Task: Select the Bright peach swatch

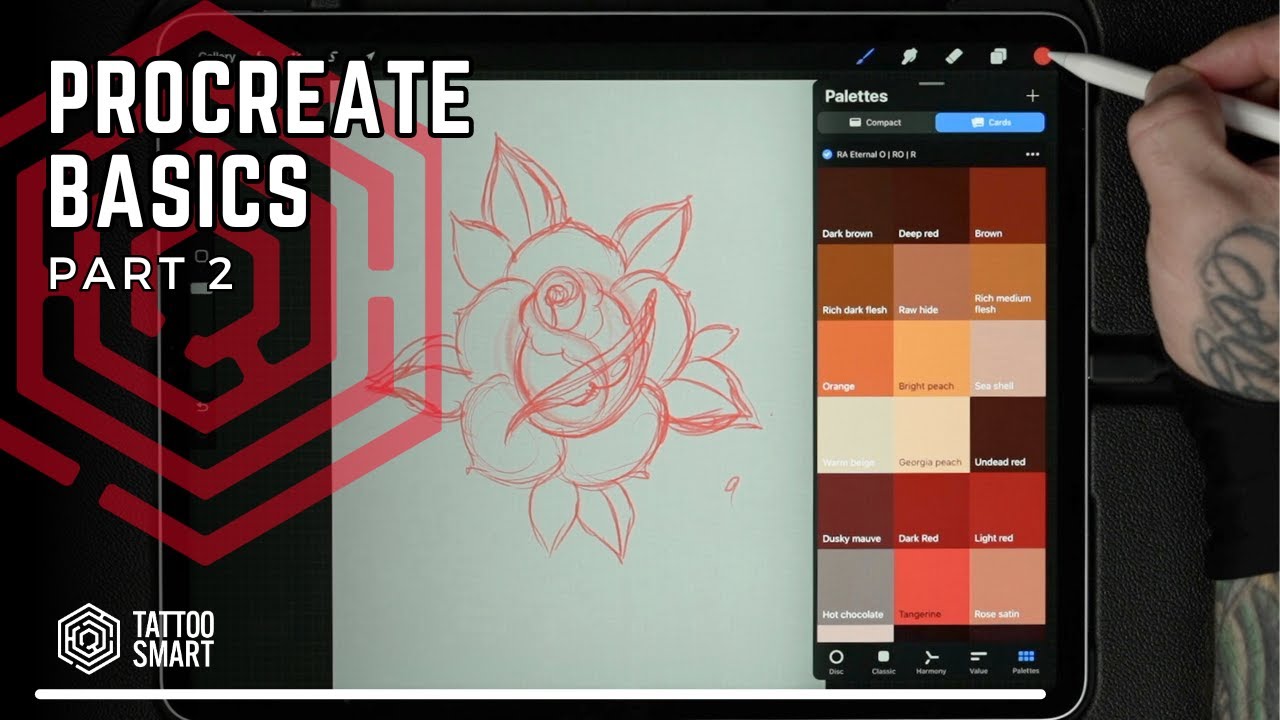Action: tap(931, 358)
